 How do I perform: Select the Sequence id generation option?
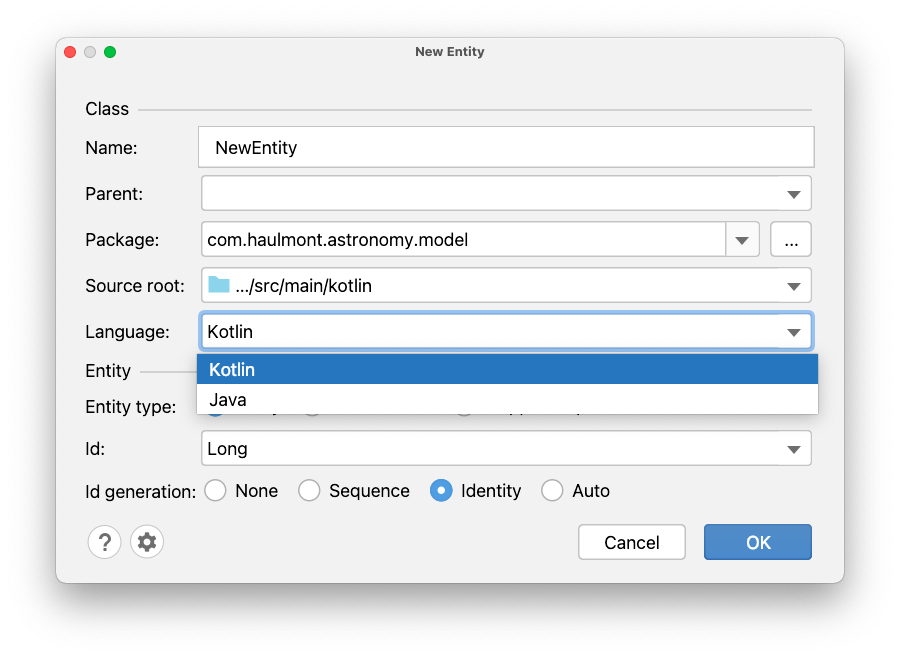309,490
